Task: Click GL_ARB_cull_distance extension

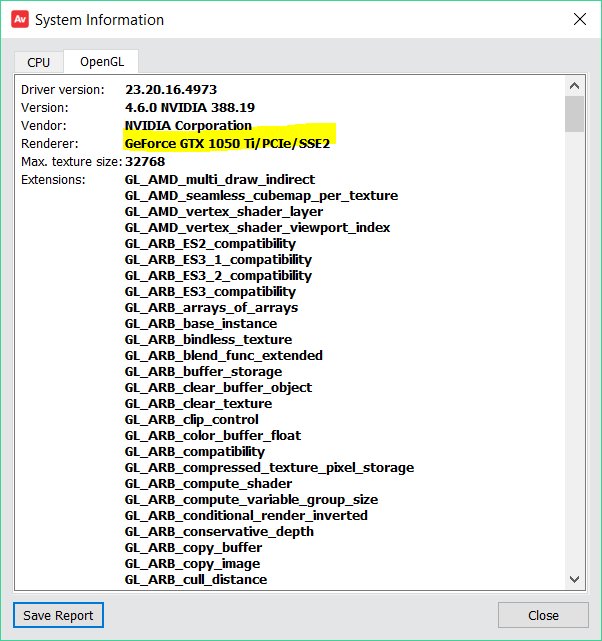Action: point(196,579)
